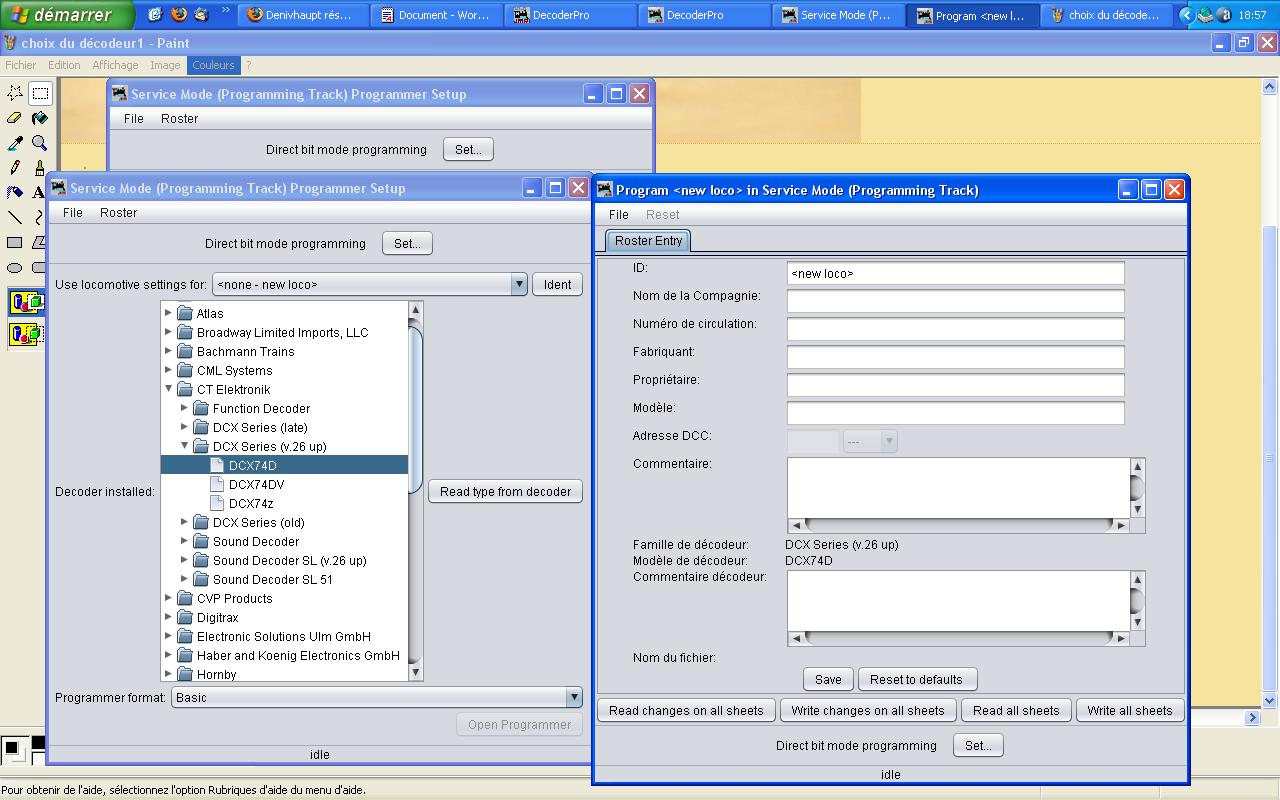Open File menu in Program new loco window

click(x=619, y=214)
